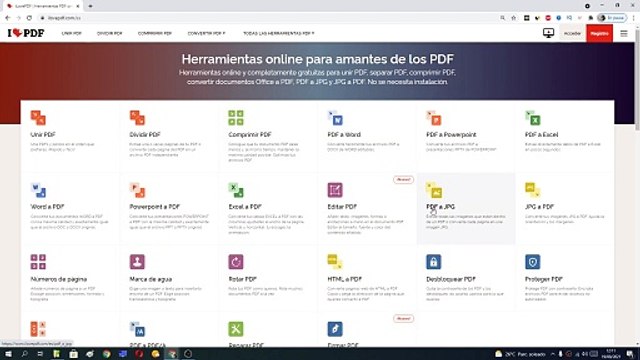
Task: Expand TODAS LAS HERRAMIENTAS PDF dropdown
Action: (x=279, y=33)
